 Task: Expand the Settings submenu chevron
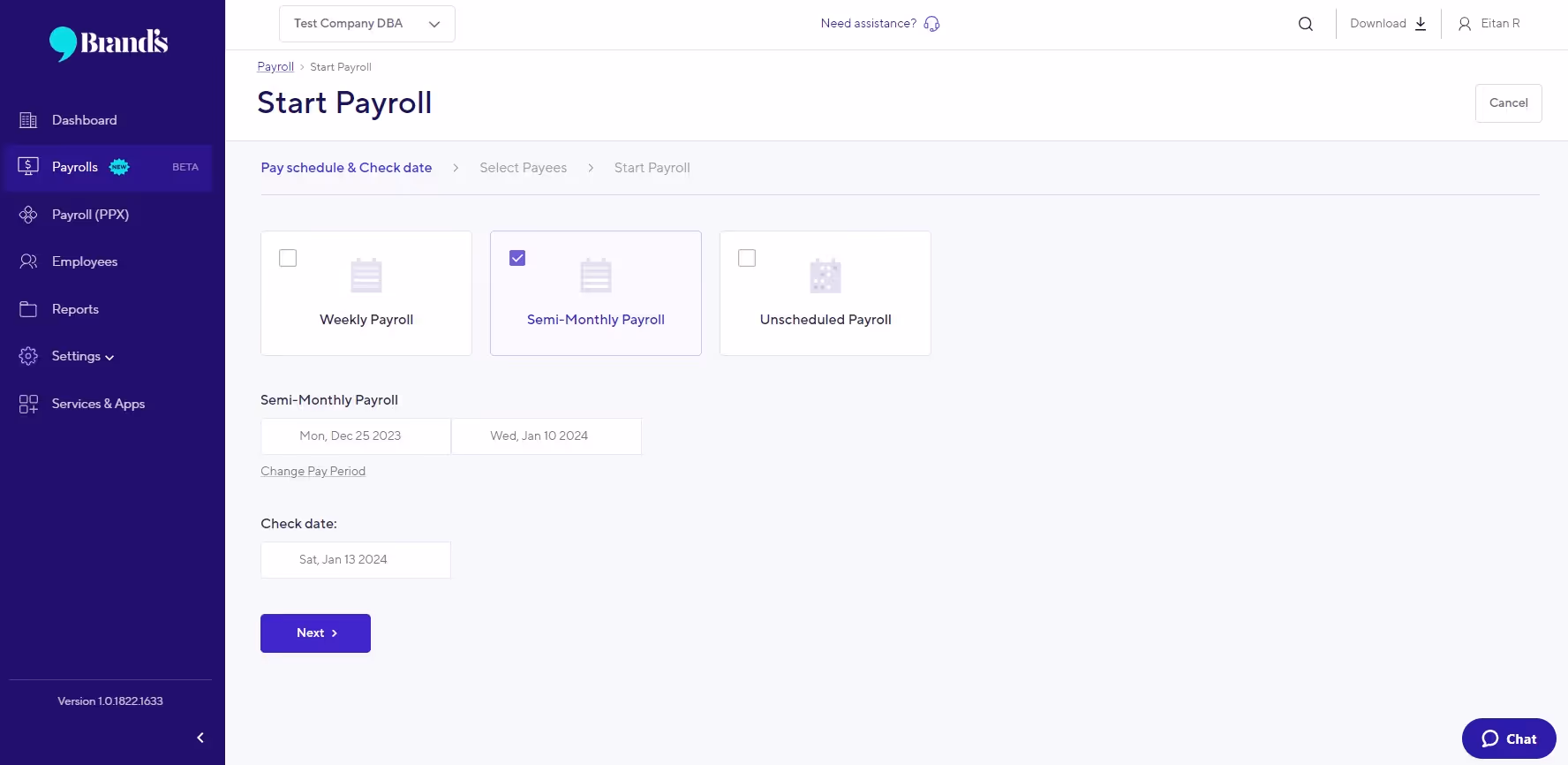tap(109, 358)
